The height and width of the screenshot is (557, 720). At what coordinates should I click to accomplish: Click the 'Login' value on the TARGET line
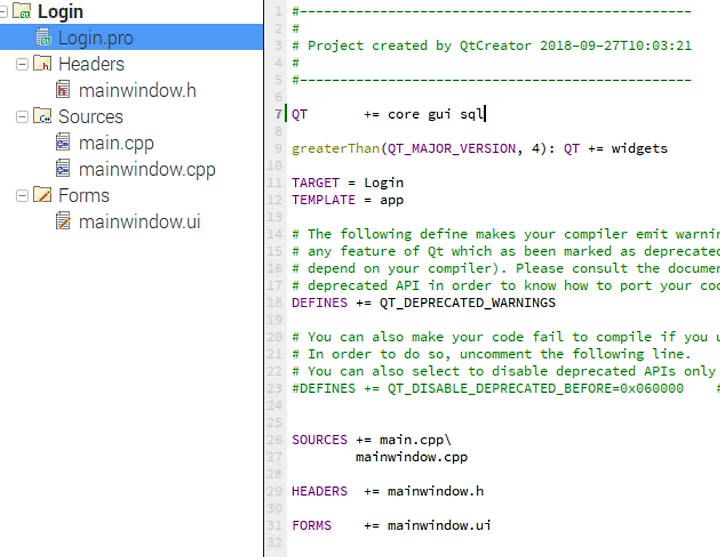coord(384,183)
